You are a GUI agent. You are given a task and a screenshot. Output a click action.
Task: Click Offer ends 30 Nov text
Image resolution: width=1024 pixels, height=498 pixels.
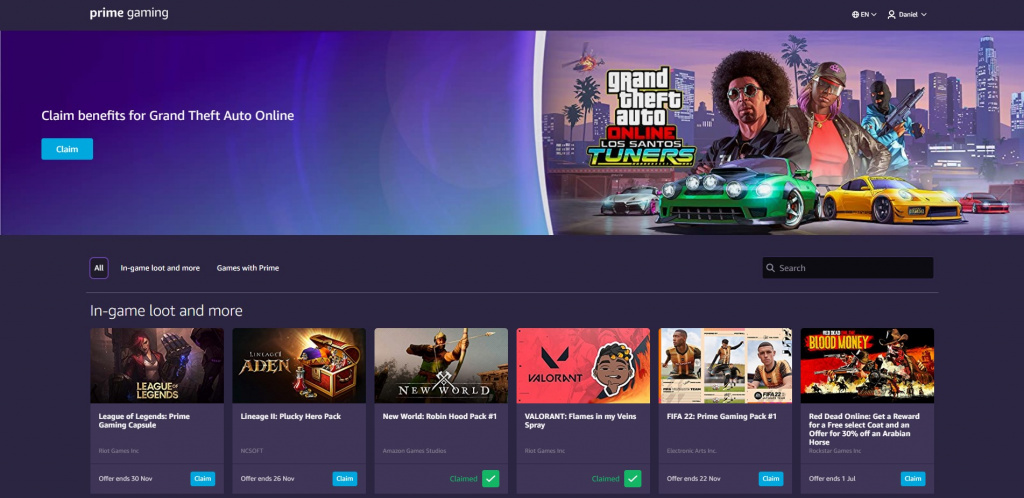(125, 478)
